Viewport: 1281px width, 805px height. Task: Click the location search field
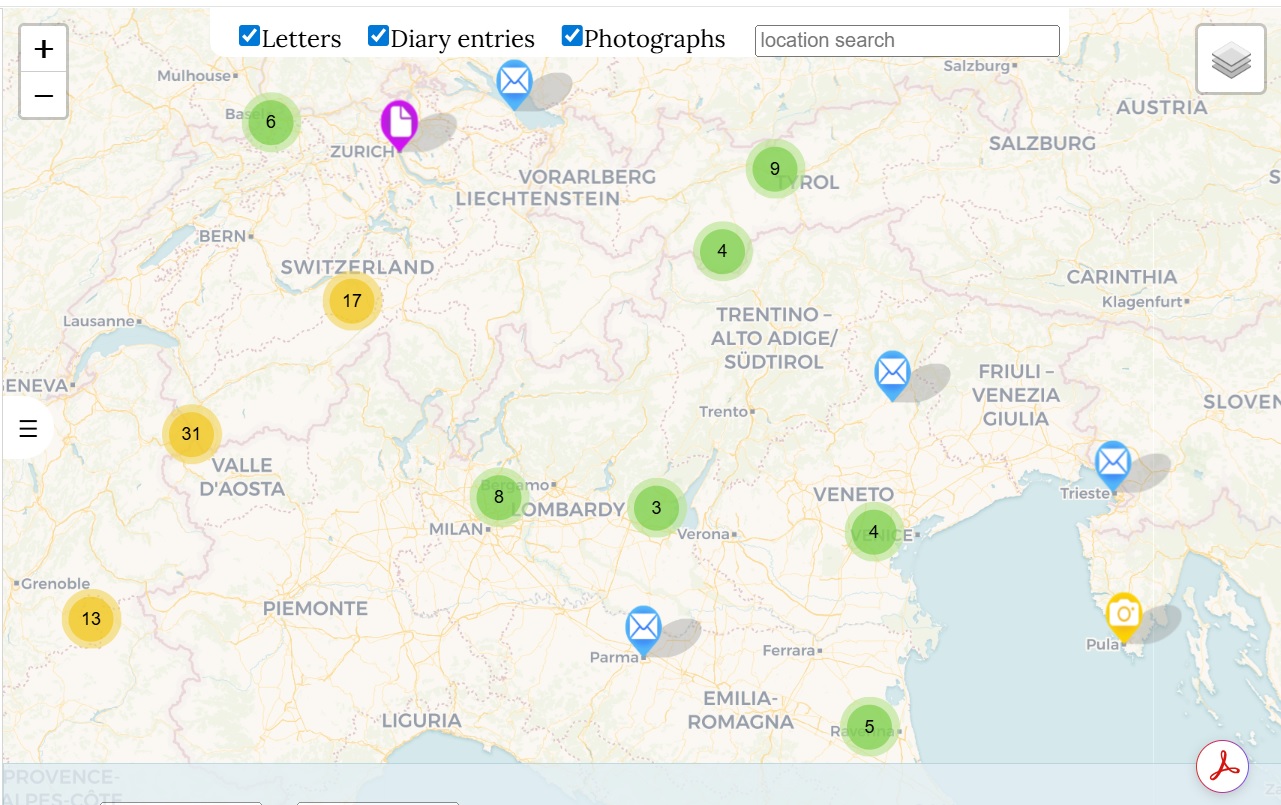906,41
